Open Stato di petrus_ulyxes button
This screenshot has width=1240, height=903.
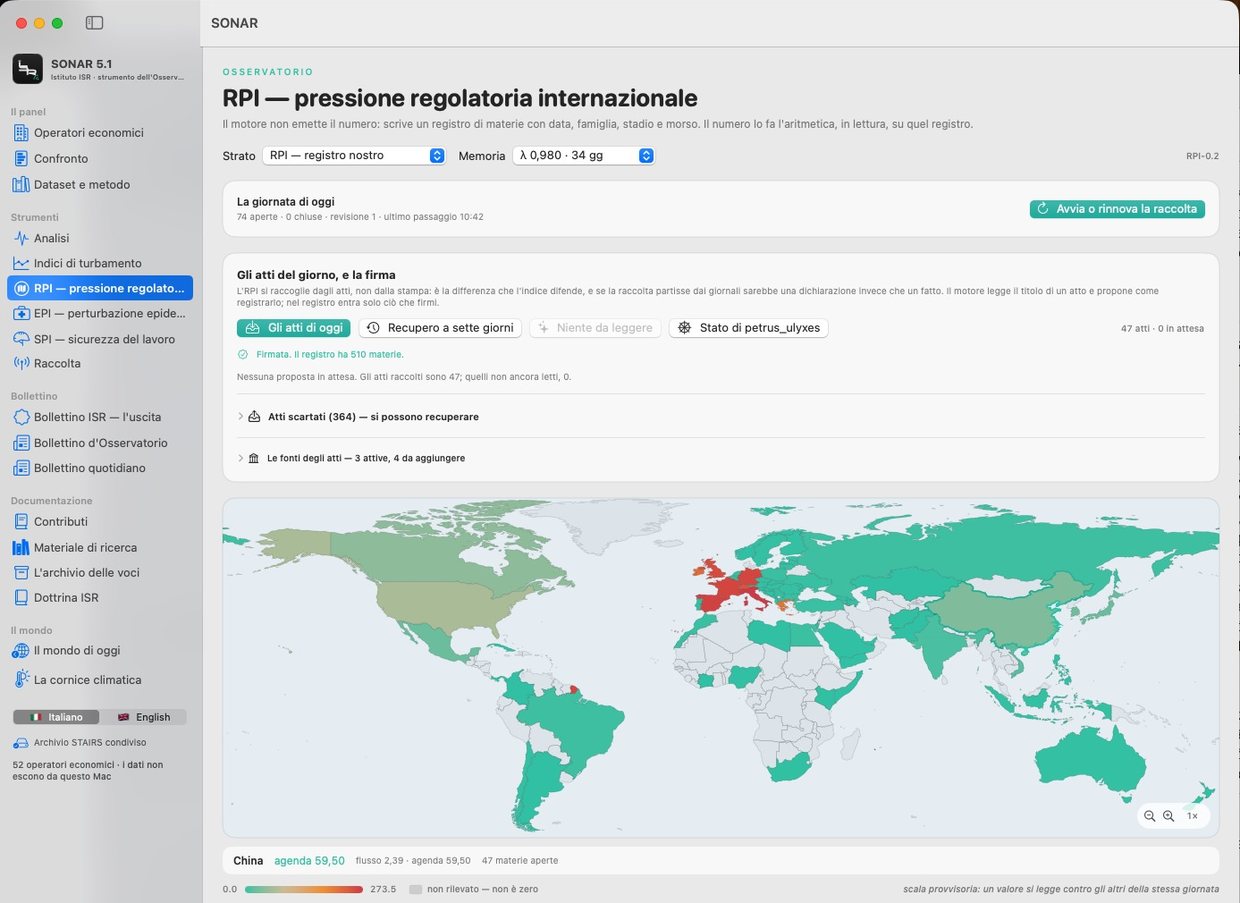point(749,328)
